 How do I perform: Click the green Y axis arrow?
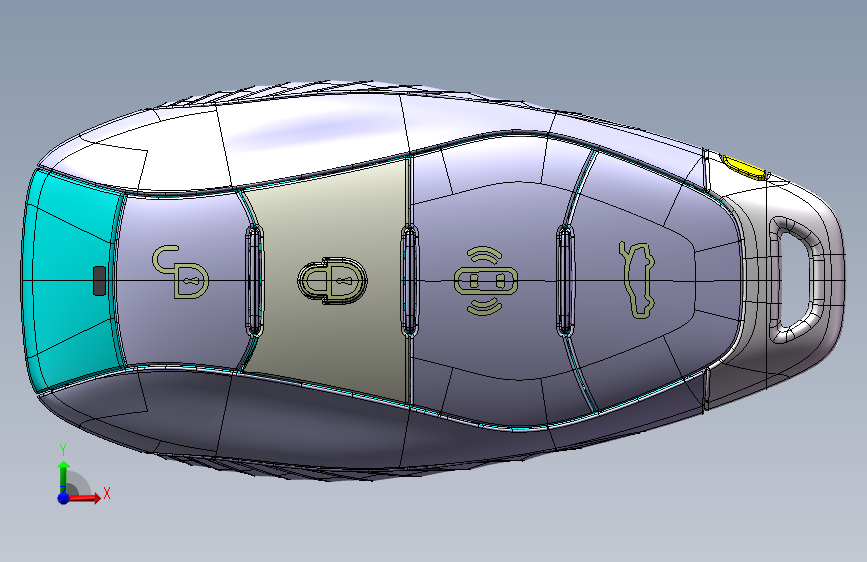tap(64, 477)
